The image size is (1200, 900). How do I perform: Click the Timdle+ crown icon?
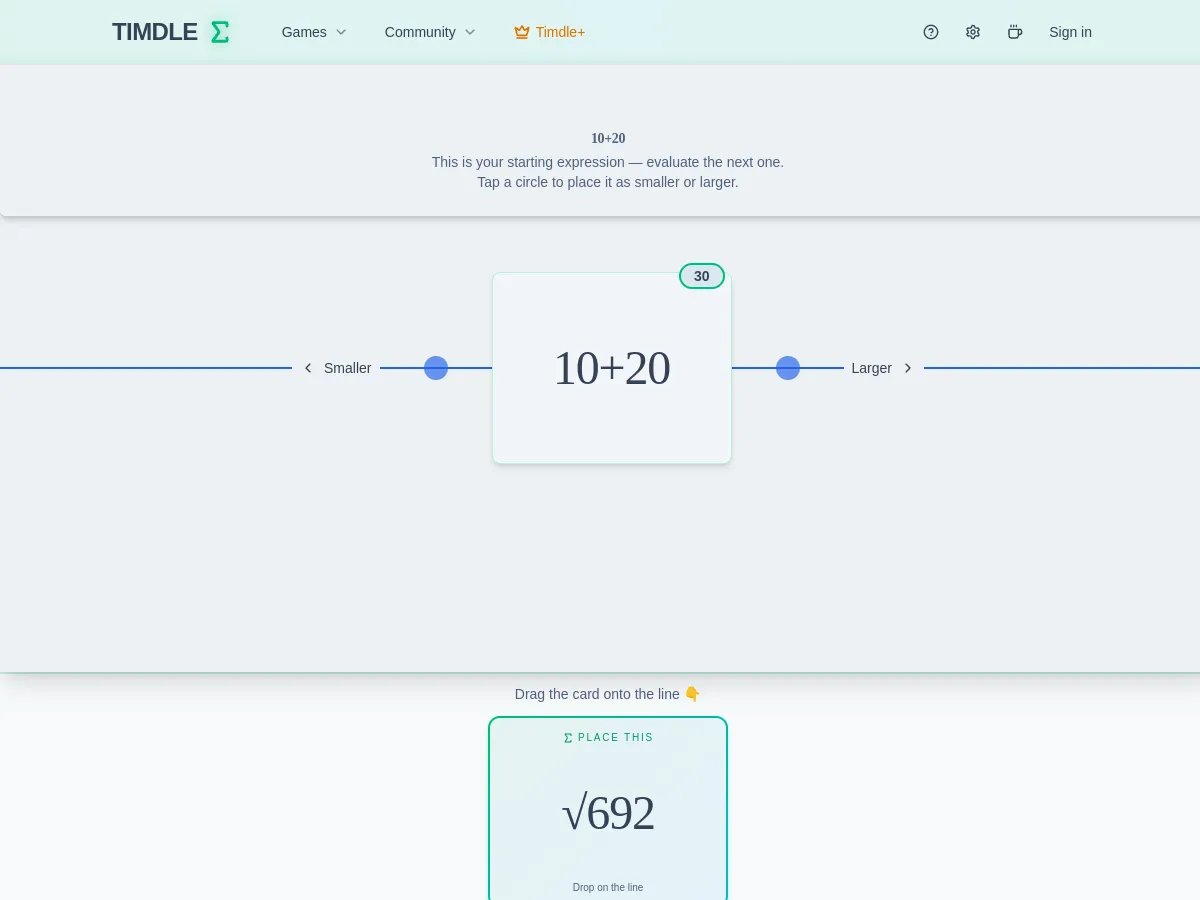[x=522, y=32]
